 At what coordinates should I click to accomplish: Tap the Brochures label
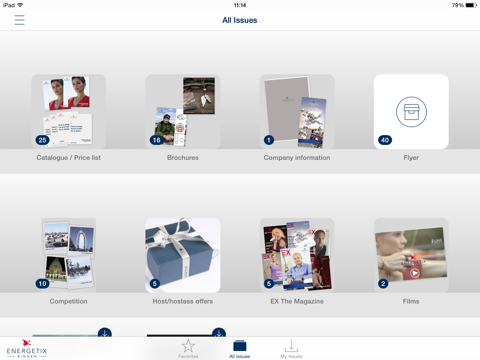(183, 158)
